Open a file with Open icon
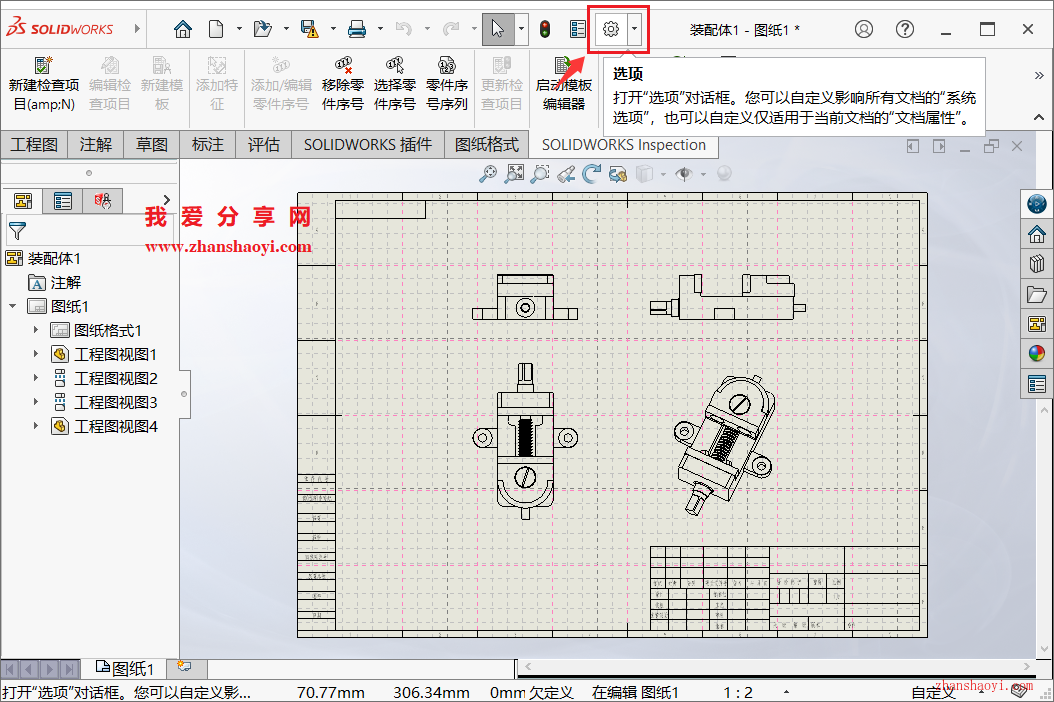Viewport: 1054px width, 702px height. 263,30
